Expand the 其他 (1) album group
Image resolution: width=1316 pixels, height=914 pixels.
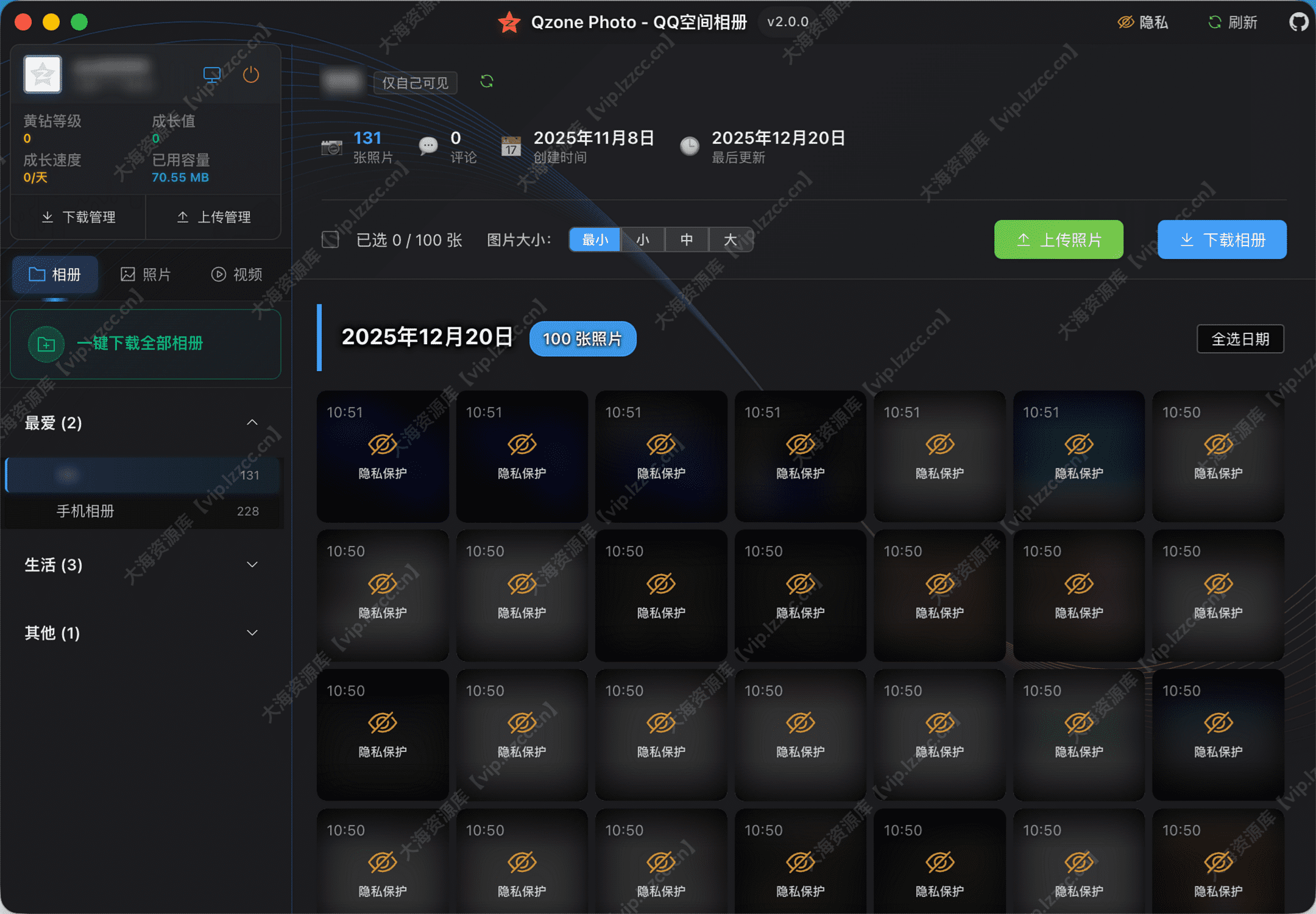252,632
